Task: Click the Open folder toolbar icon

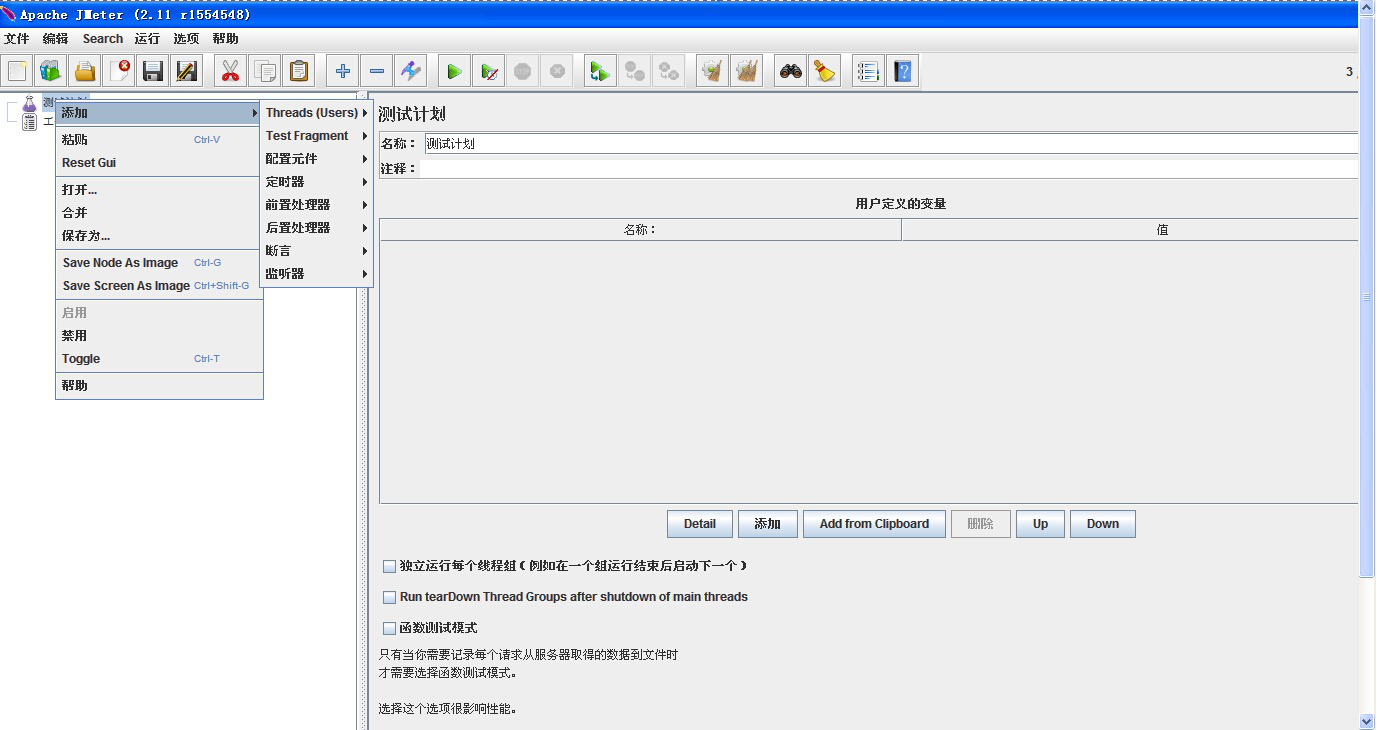Action: [85, 71]
